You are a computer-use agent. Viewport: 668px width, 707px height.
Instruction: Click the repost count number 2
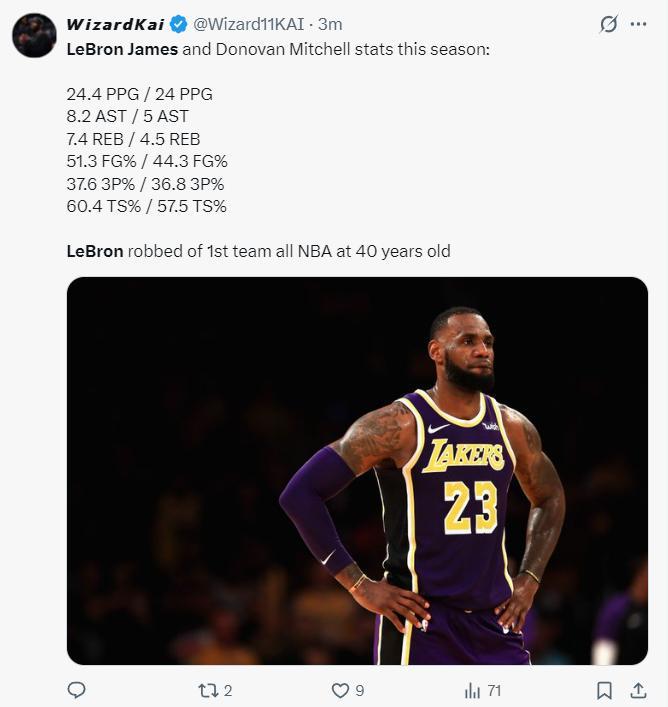point(228,690)
